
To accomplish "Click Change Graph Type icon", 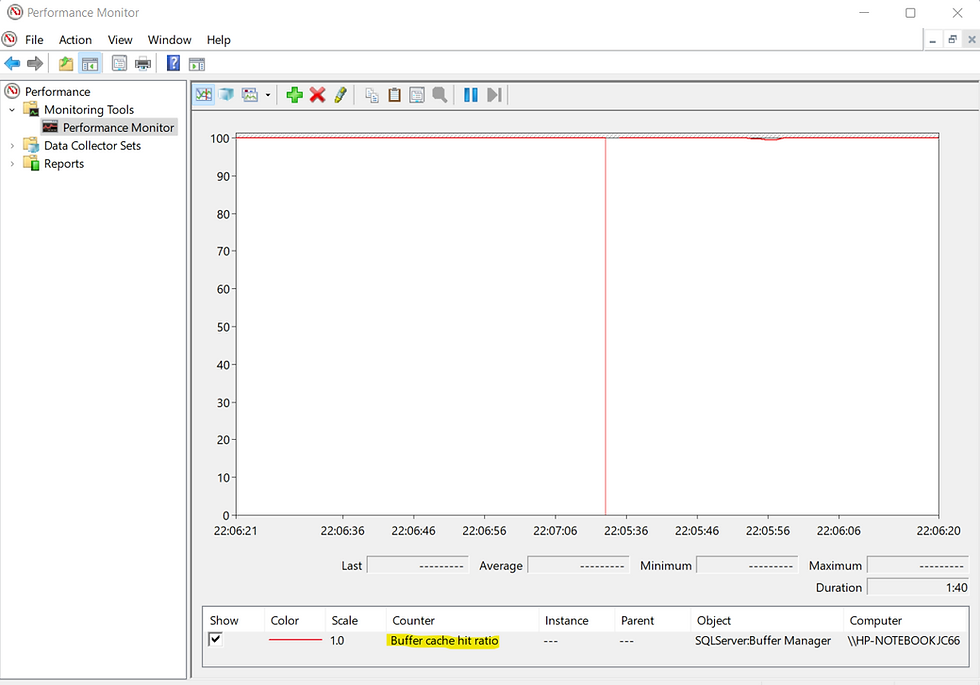I will [x=250, y=95].
